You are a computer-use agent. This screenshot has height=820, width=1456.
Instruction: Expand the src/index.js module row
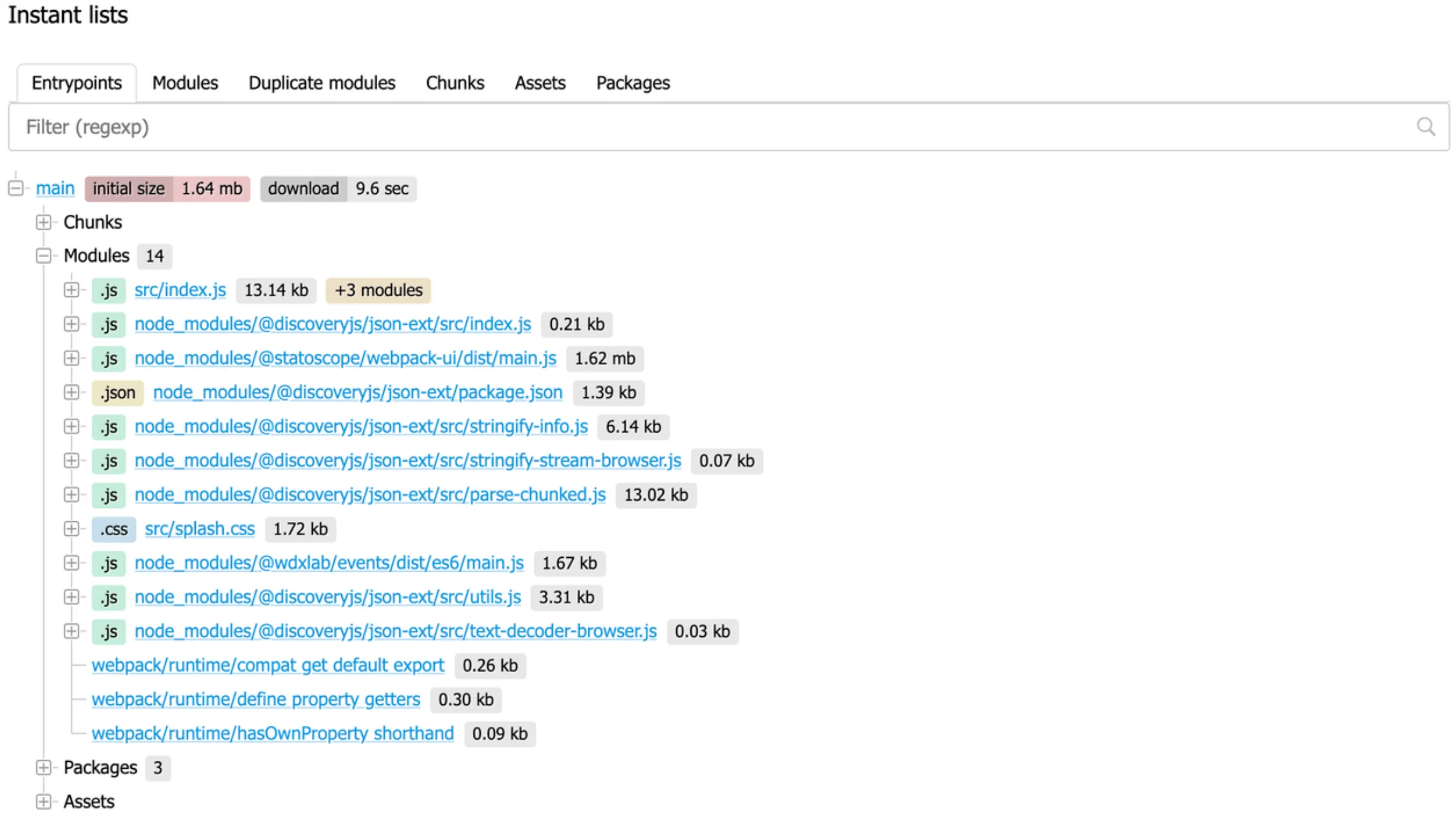tap(71, 290)
